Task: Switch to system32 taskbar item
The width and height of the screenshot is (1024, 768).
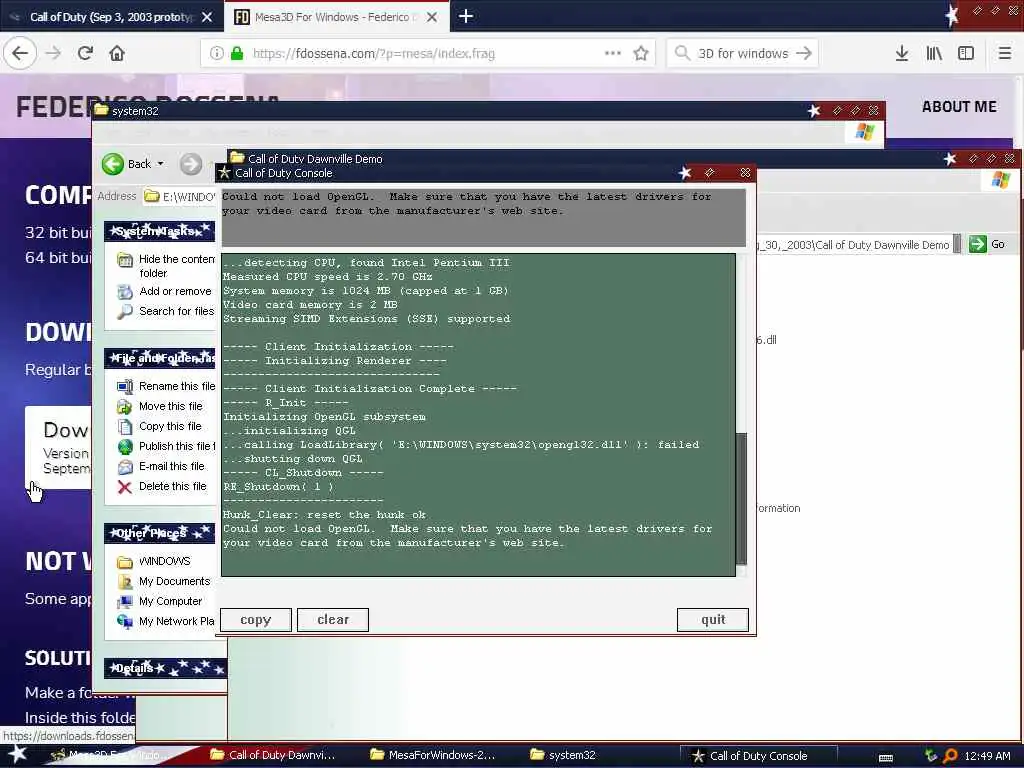Action: click(563, 755)
